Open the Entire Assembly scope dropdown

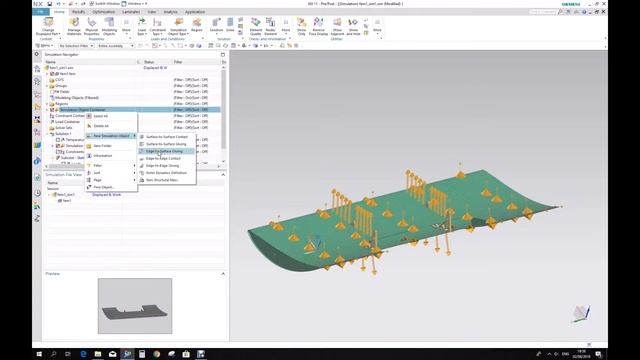(116, 46)
